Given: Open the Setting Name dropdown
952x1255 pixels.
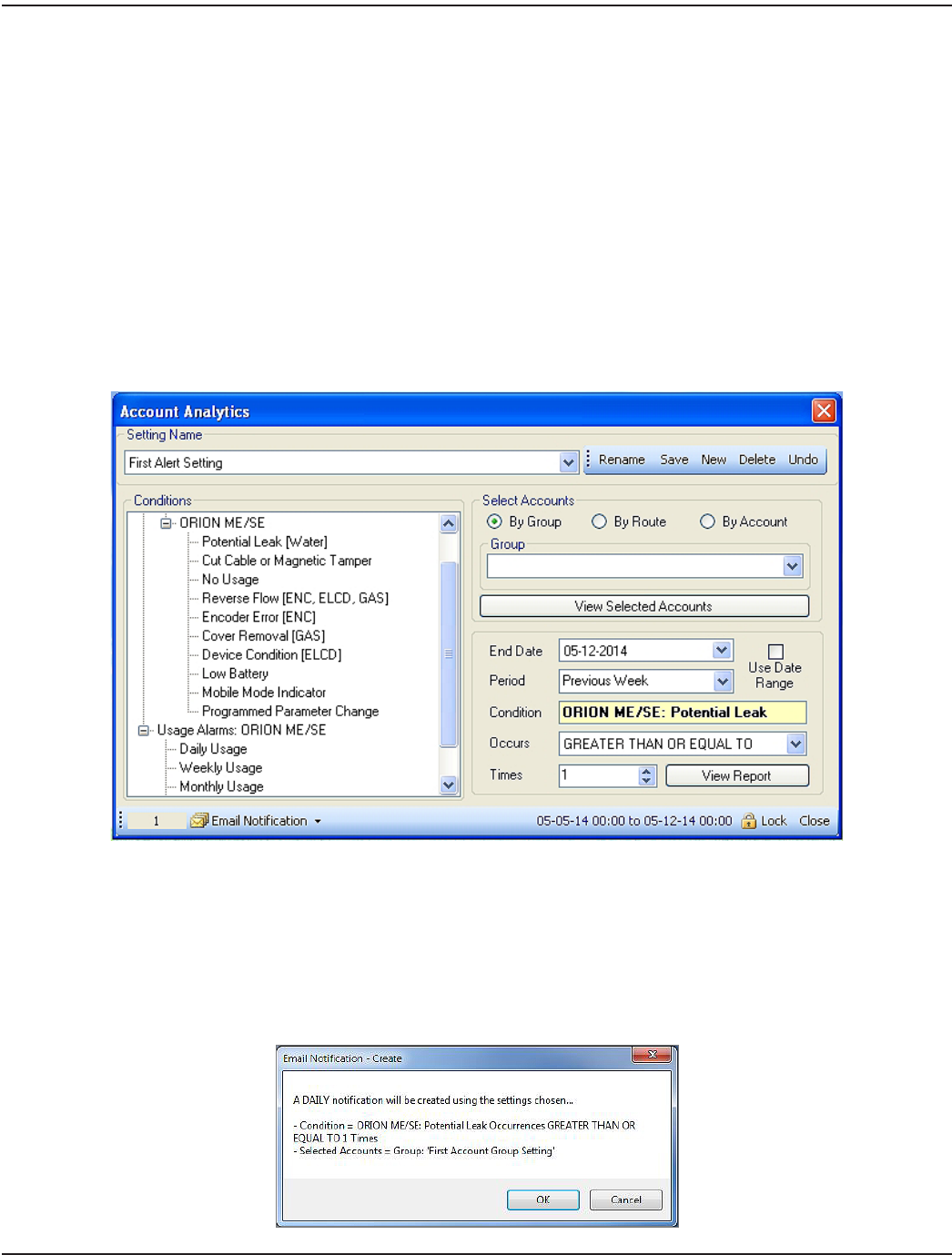Looking at the screenshot, I should click(569, 462).
